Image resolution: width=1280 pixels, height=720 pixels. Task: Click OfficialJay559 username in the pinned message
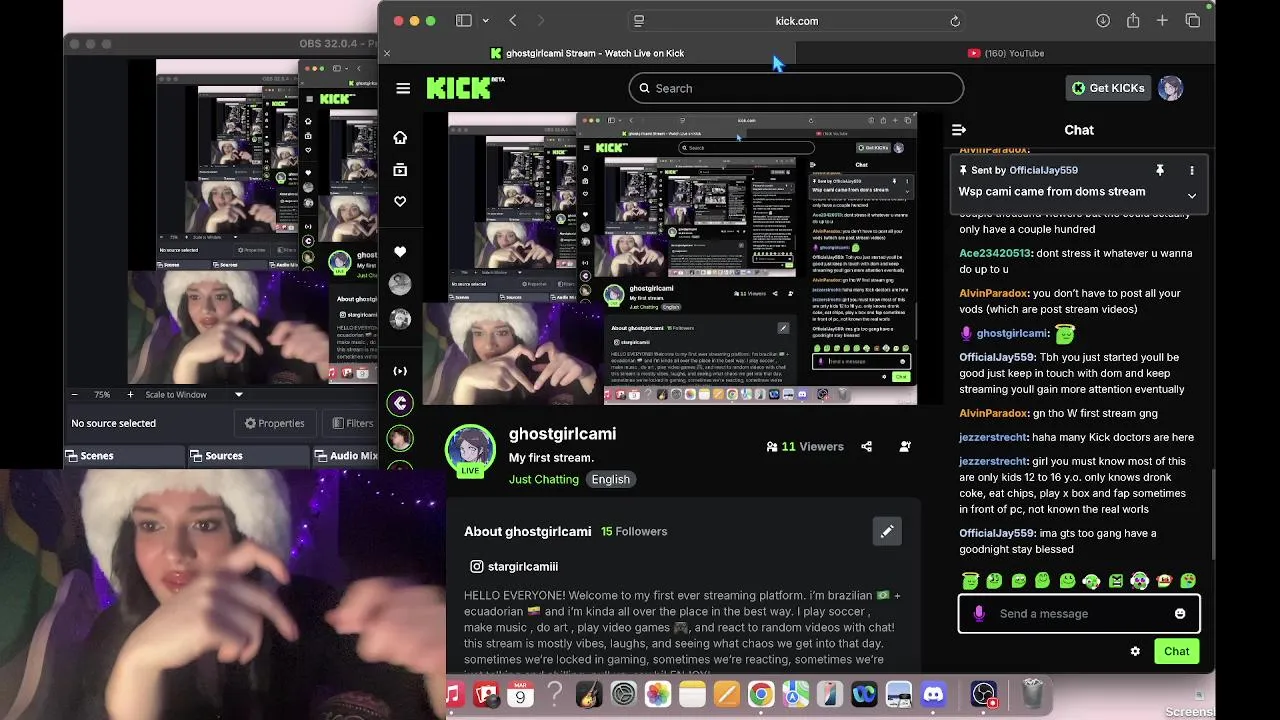coord(1043,170)
